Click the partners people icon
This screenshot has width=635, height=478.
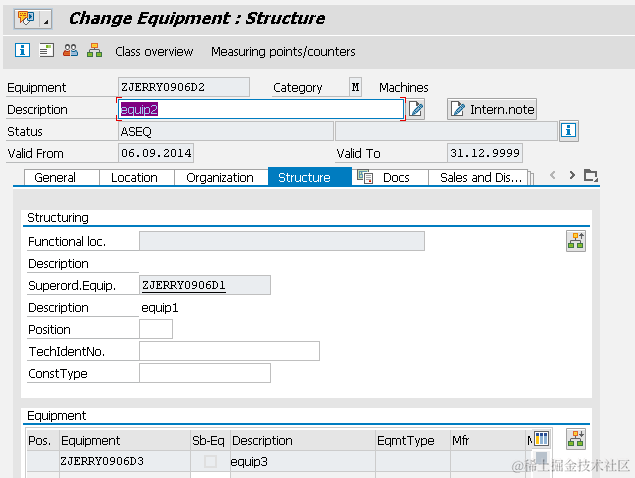pos(70,50)
